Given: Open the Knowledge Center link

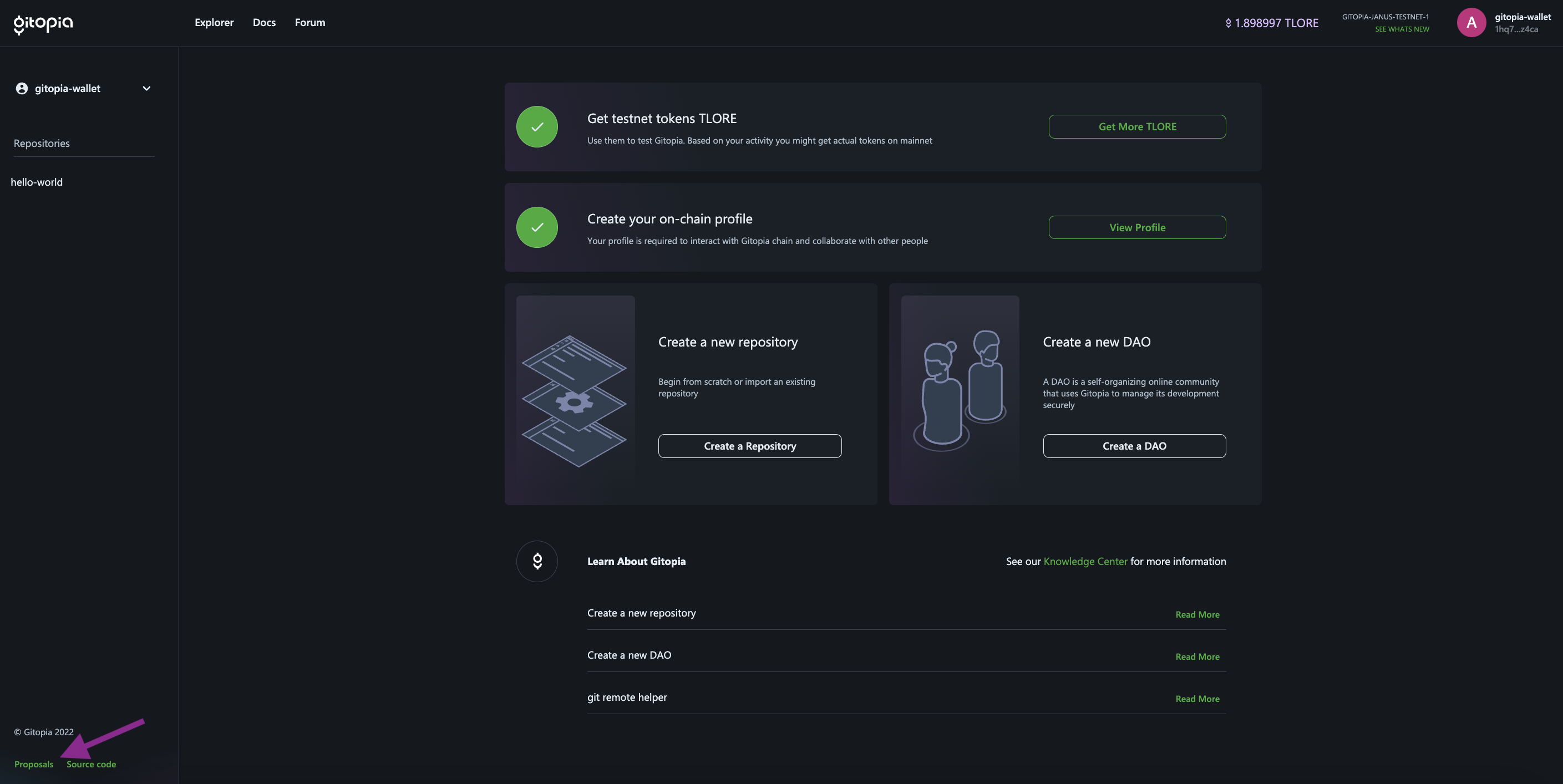Looking at the screenshot, I should (x=1085, y=562).
